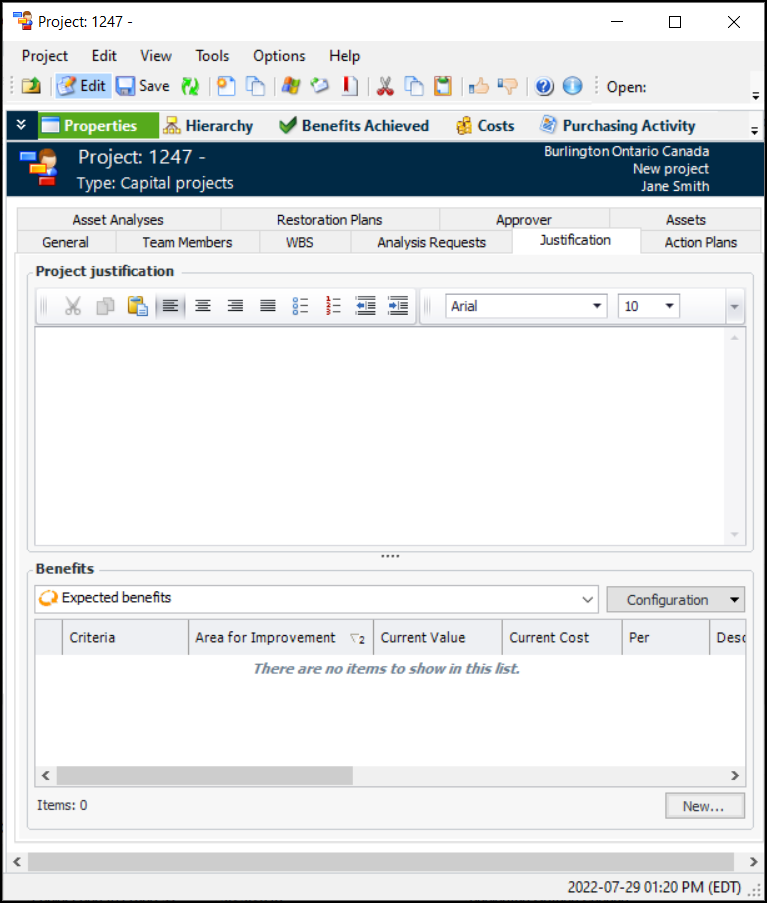Open help with the question mark icon
This screenshot has width=767, height=903.
(544, 86)
